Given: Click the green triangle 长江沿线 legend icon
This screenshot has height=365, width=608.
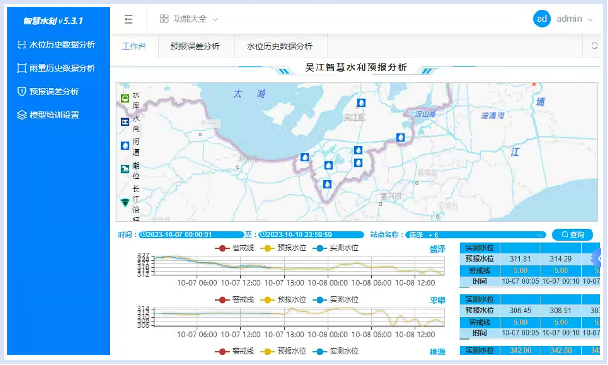Looking at the screenshot, I should pos(125,202).
